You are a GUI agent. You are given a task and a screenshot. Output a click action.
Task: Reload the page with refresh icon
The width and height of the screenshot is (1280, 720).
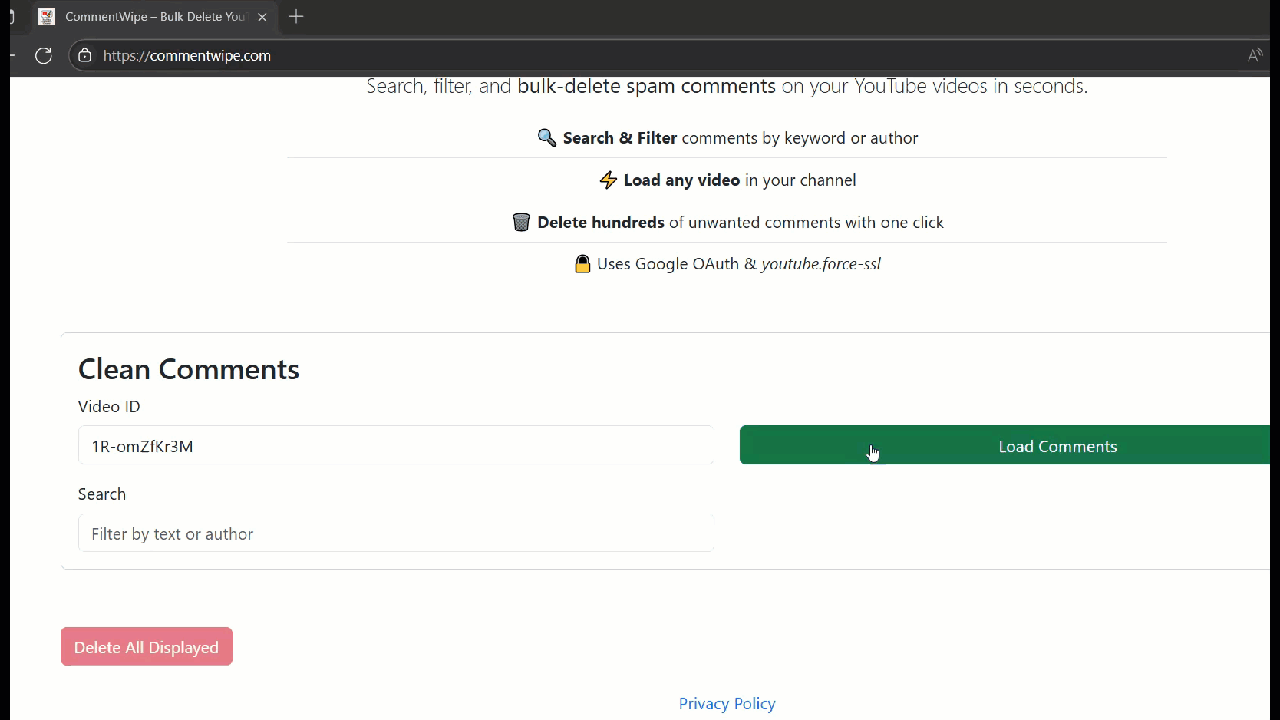coord(43,56)
